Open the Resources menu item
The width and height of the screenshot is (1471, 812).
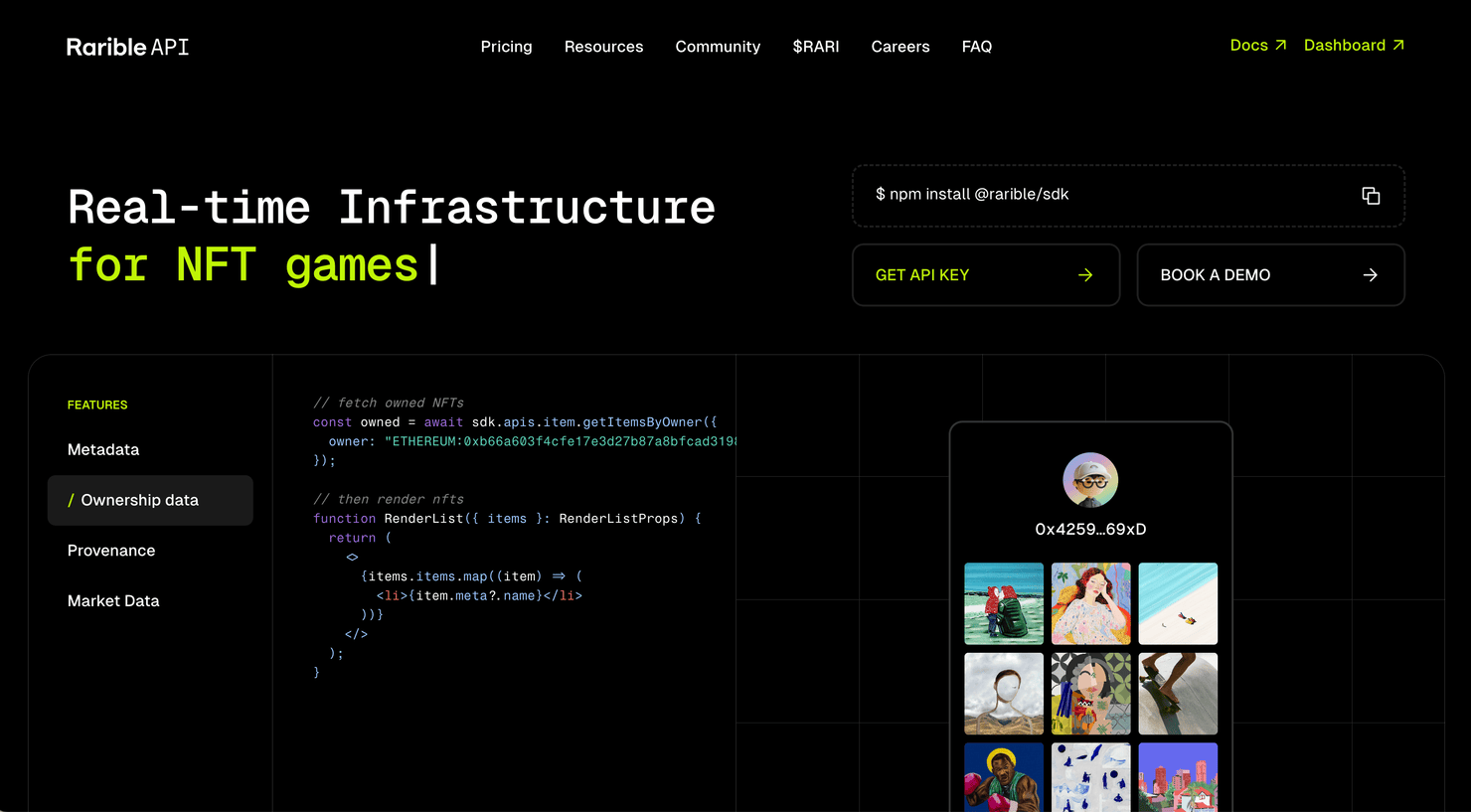click(603, 47)
